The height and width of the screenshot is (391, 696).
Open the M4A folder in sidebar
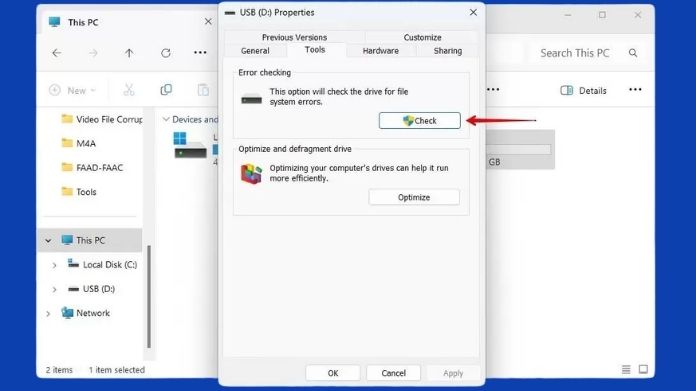point(79,143)
